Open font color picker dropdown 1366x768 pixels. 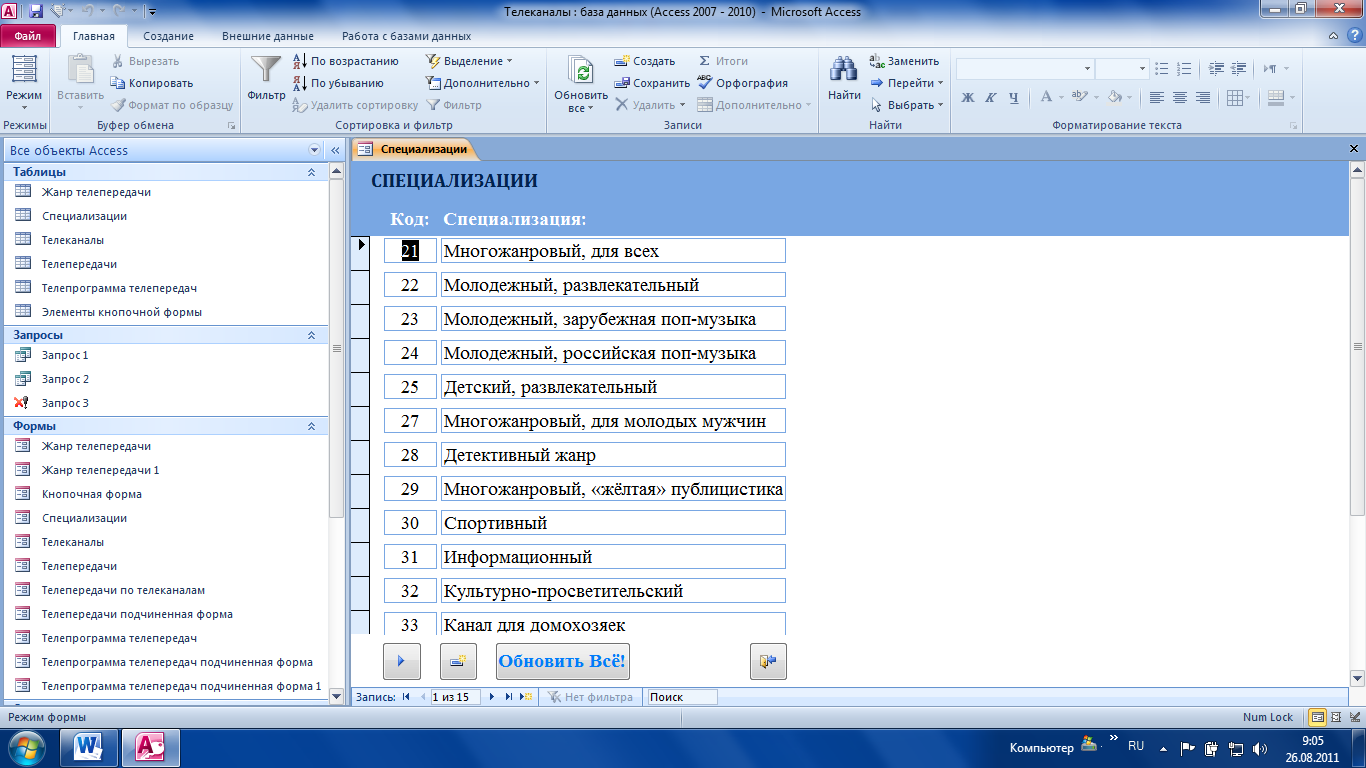tap(1060, 98)
